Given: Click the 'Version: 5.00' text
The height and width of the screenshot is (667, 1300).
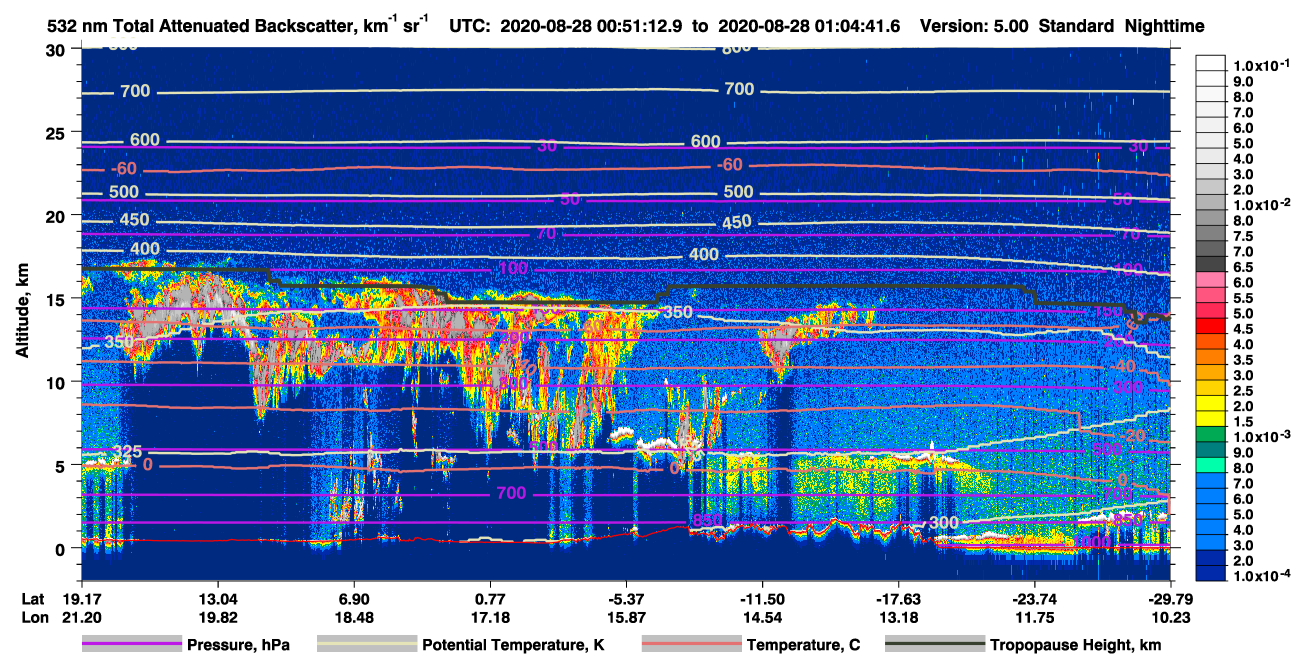Looking at the screenshot, I should click(973, 27).
